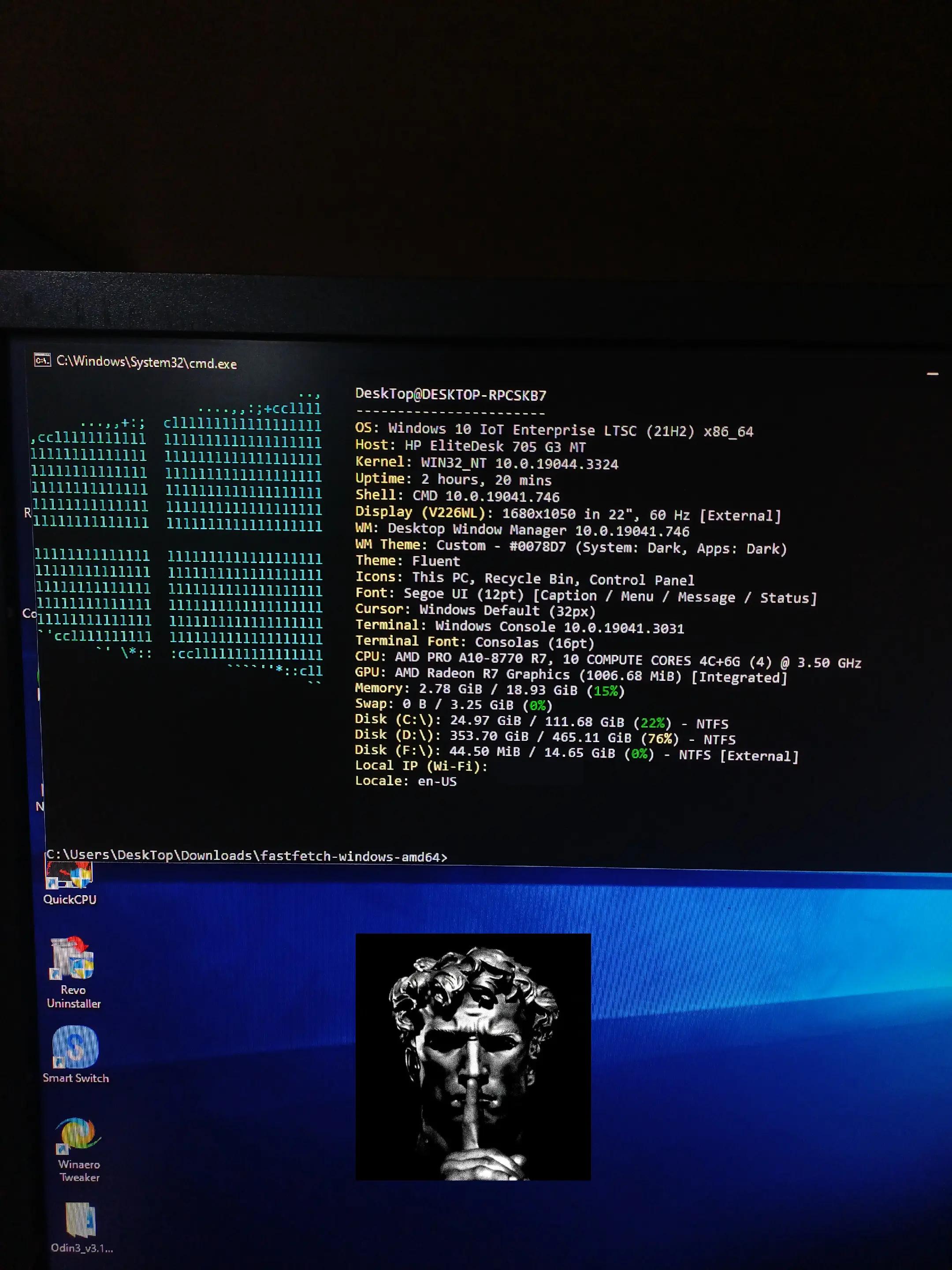Click the Font Segoe UI (12pt) line
Image resolution: width=952 pixels, height=1270 pixels.
coord(586,595)
